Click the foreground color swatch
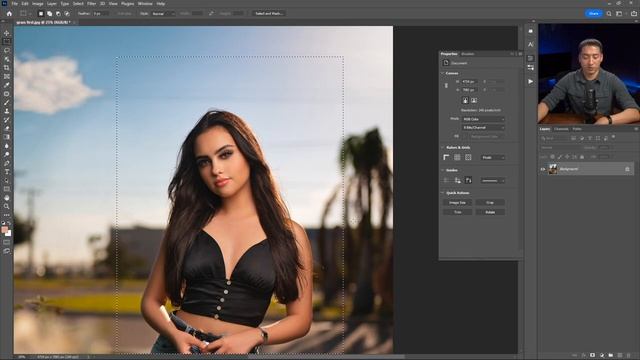This screenshot has width=640, height=360. coord(4,230)
